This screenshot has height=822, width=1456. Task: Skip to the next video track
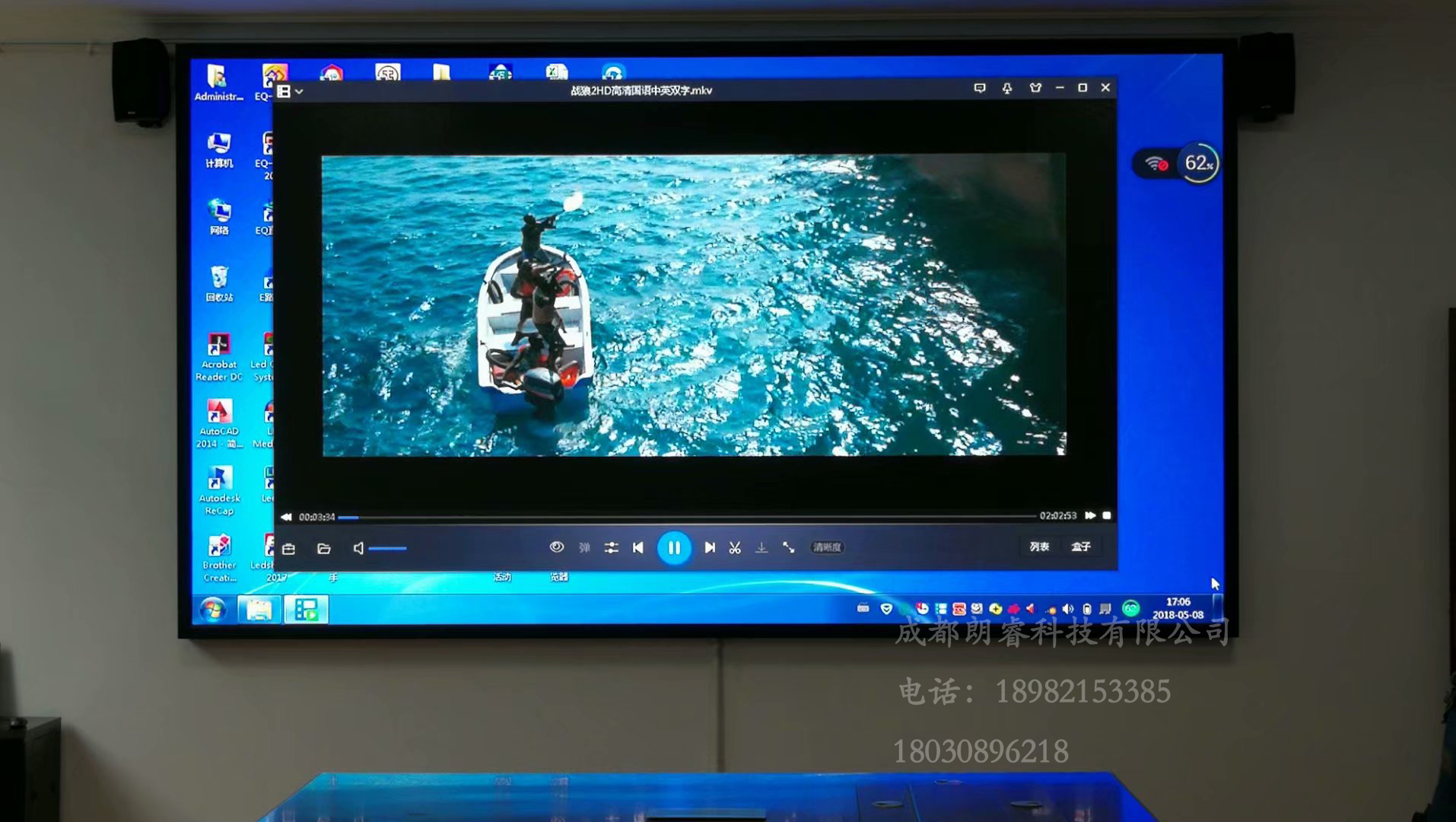710,548
